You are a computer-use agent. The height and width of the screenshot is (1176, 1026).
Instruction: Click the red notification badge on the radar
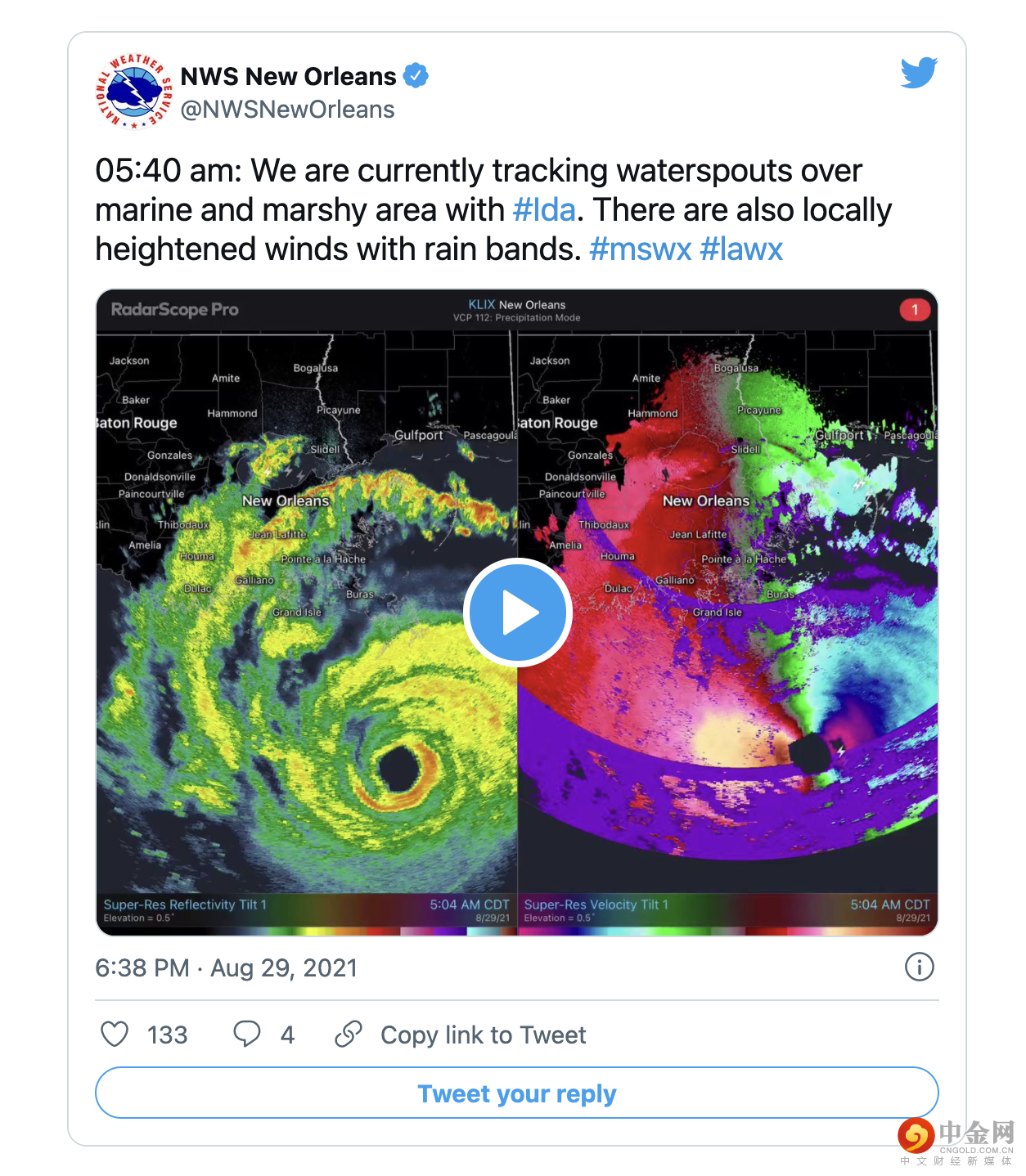coord(915,310)
